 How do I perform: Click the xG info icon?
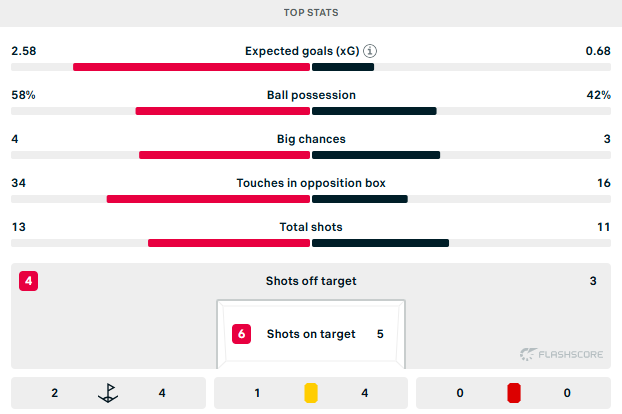370,51
